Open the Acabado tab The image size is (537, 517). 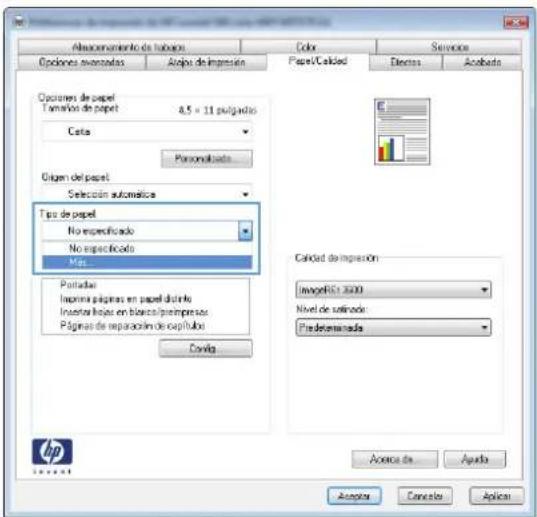point(482,62)
